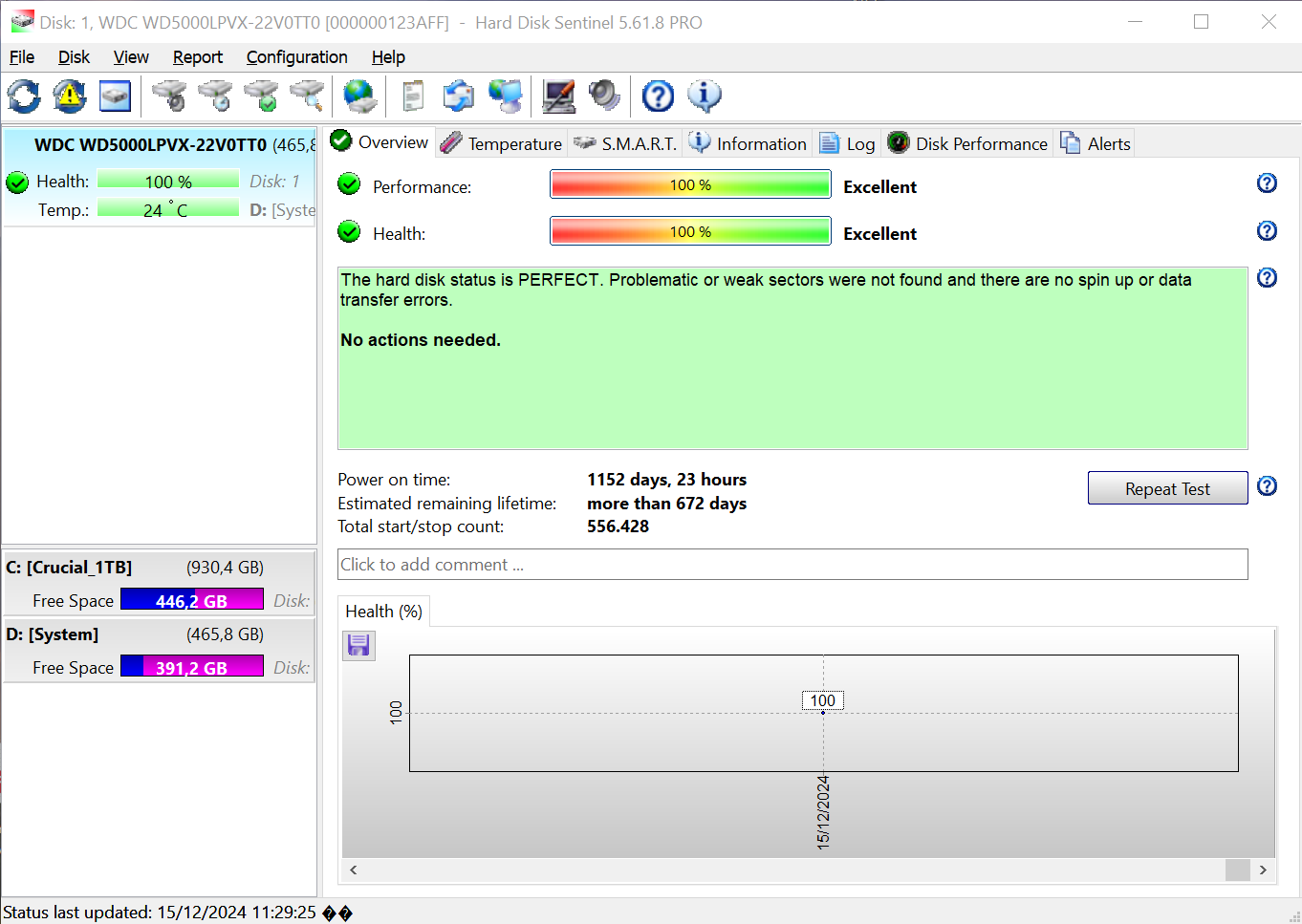Click the monitor with screwdriver configuration icon
Screen dimensions: 1302x924
tap(559, 96)
